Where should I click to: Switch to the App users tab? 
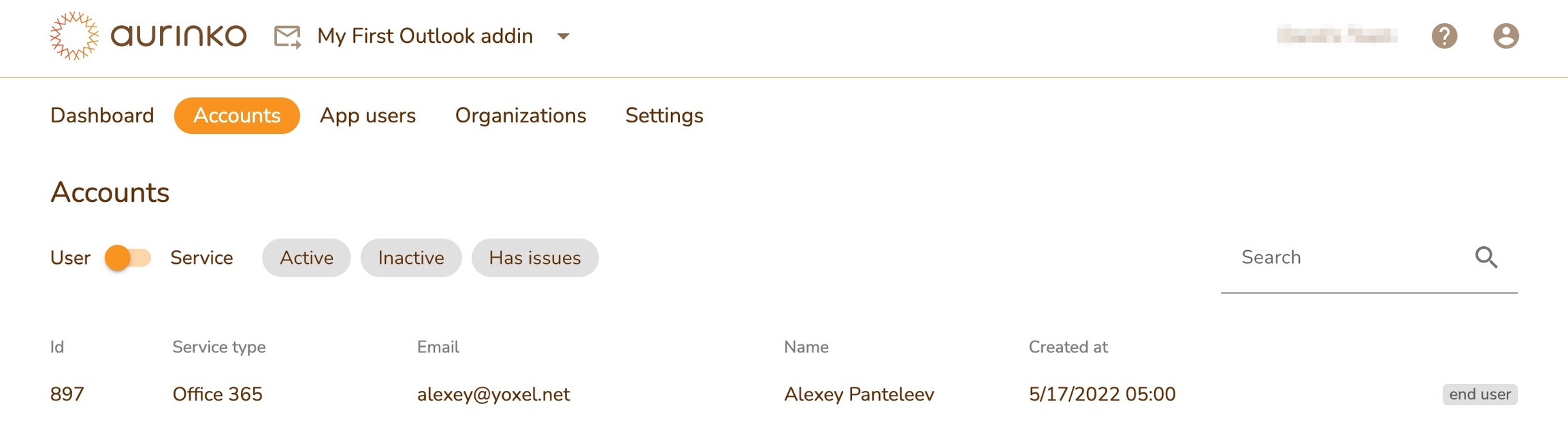(x=367, y=116)
